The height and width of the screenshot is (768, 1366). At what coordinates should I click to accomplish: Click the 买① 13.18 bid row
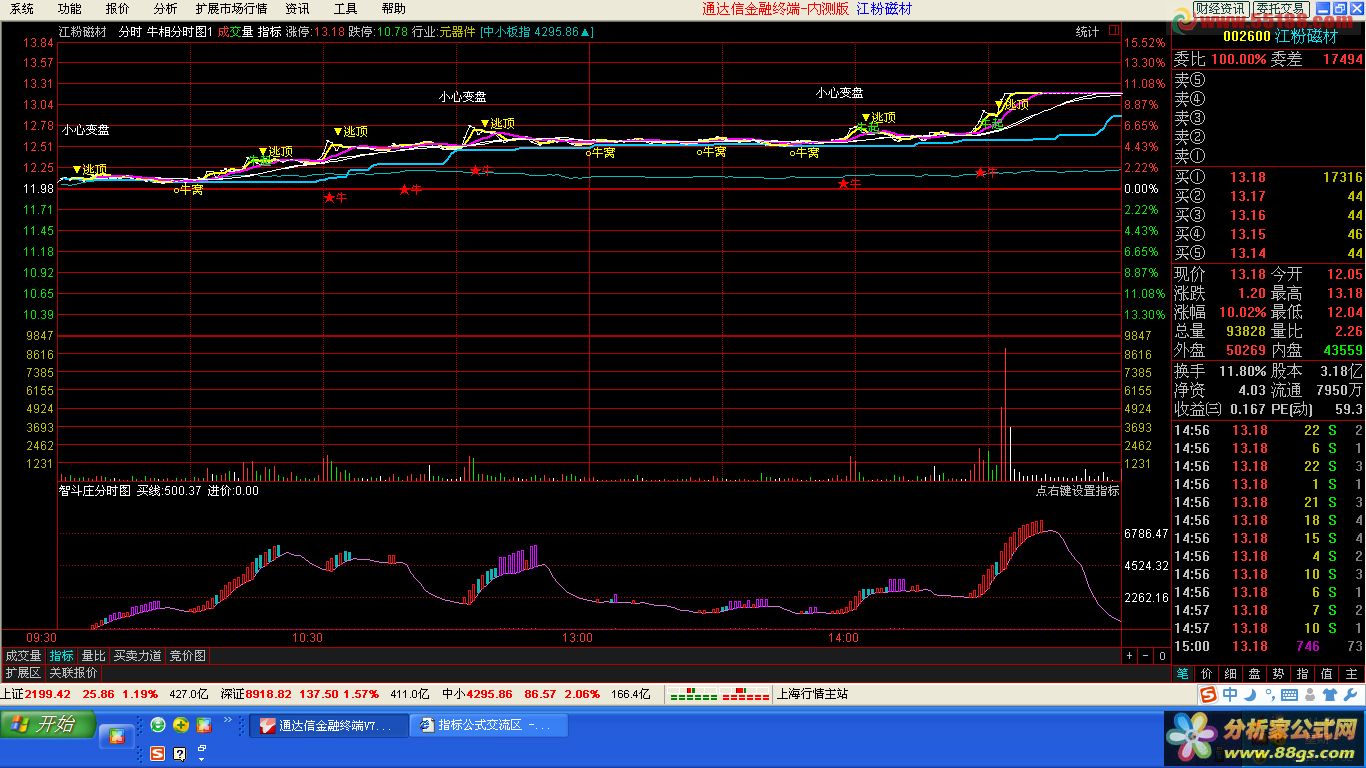(x=1268, y=177)
